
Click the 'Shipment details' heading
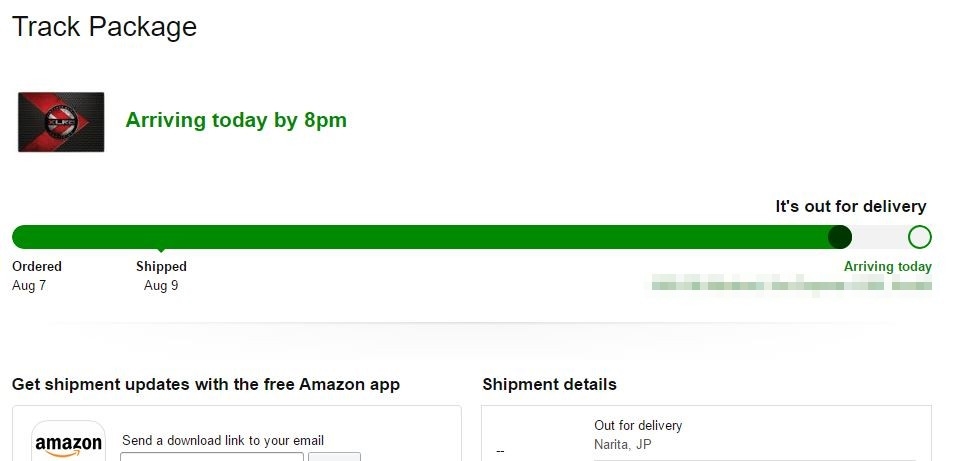point(549,384)
